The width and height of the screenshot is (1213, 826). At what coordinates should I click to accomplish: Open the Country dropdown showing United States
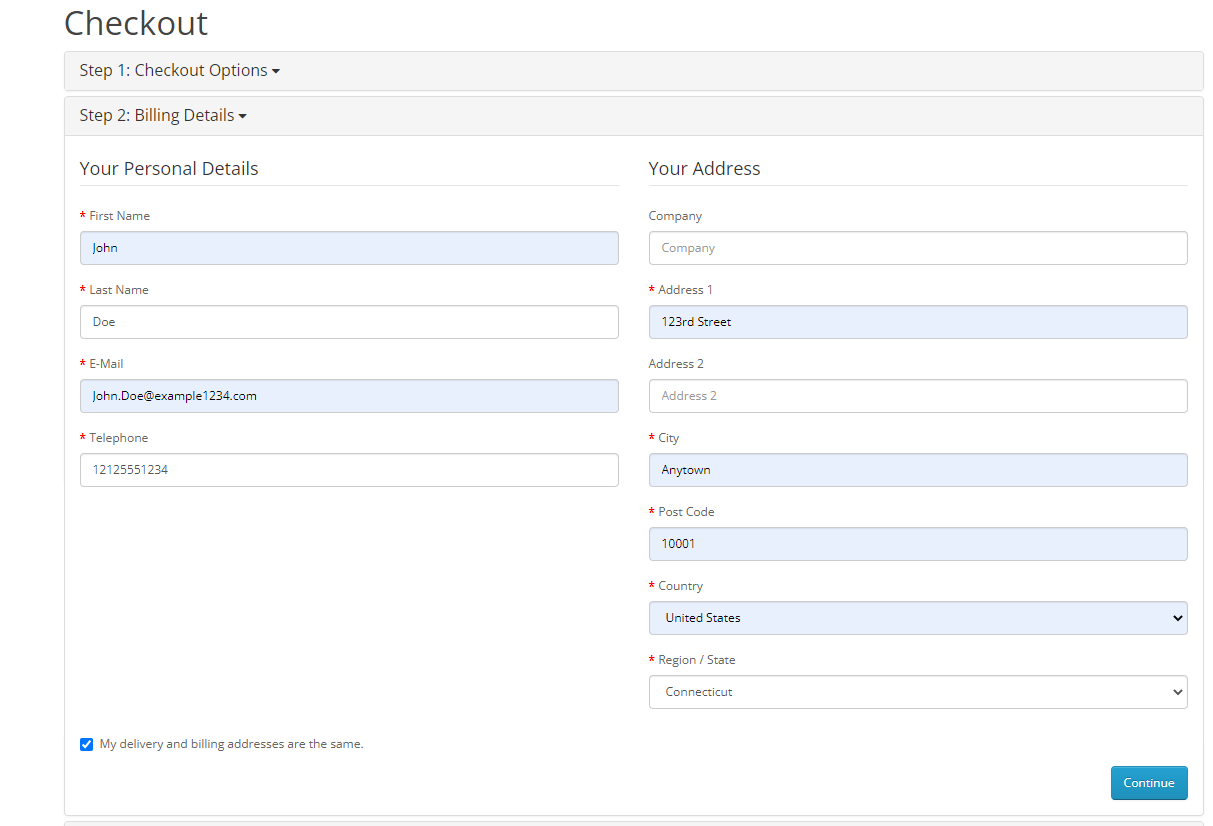pyautogui.click(x=917, y=618)
